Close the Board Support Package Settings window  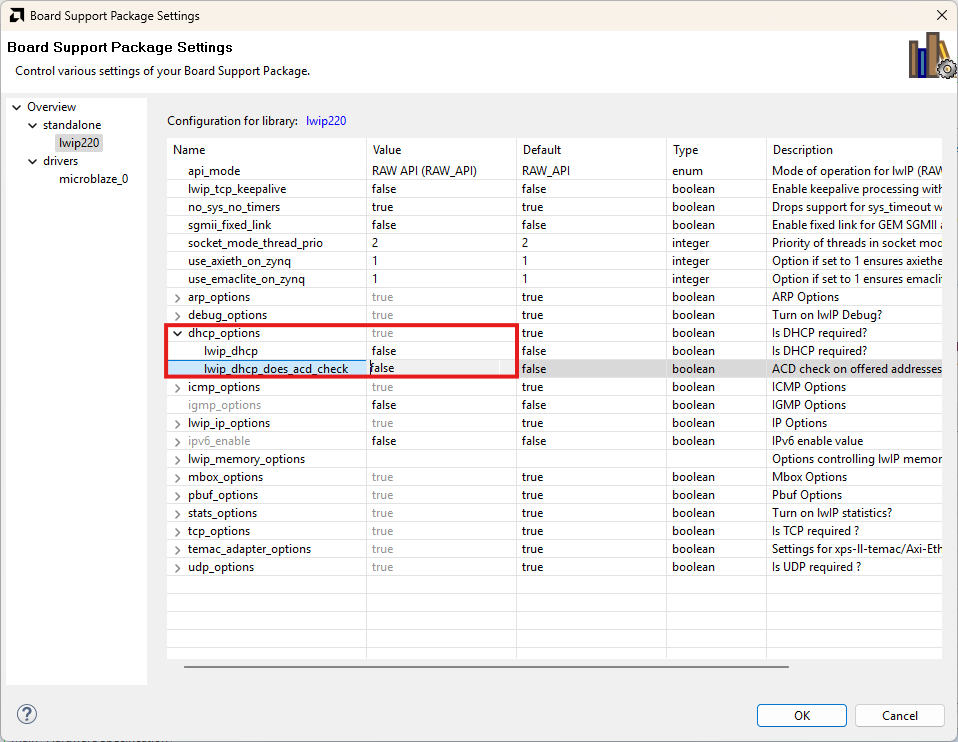point(940,16)
